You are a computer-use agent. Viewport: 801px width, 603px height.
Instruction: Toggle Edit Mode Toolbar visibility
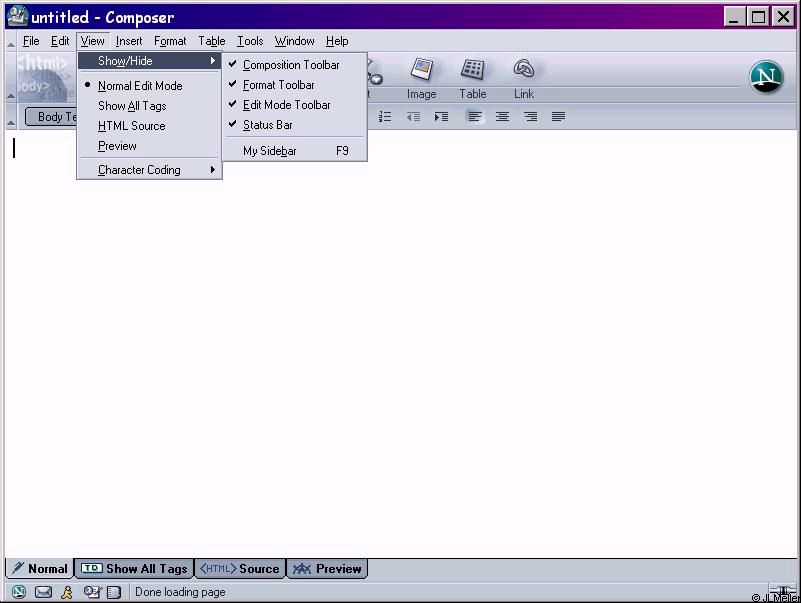295,105
